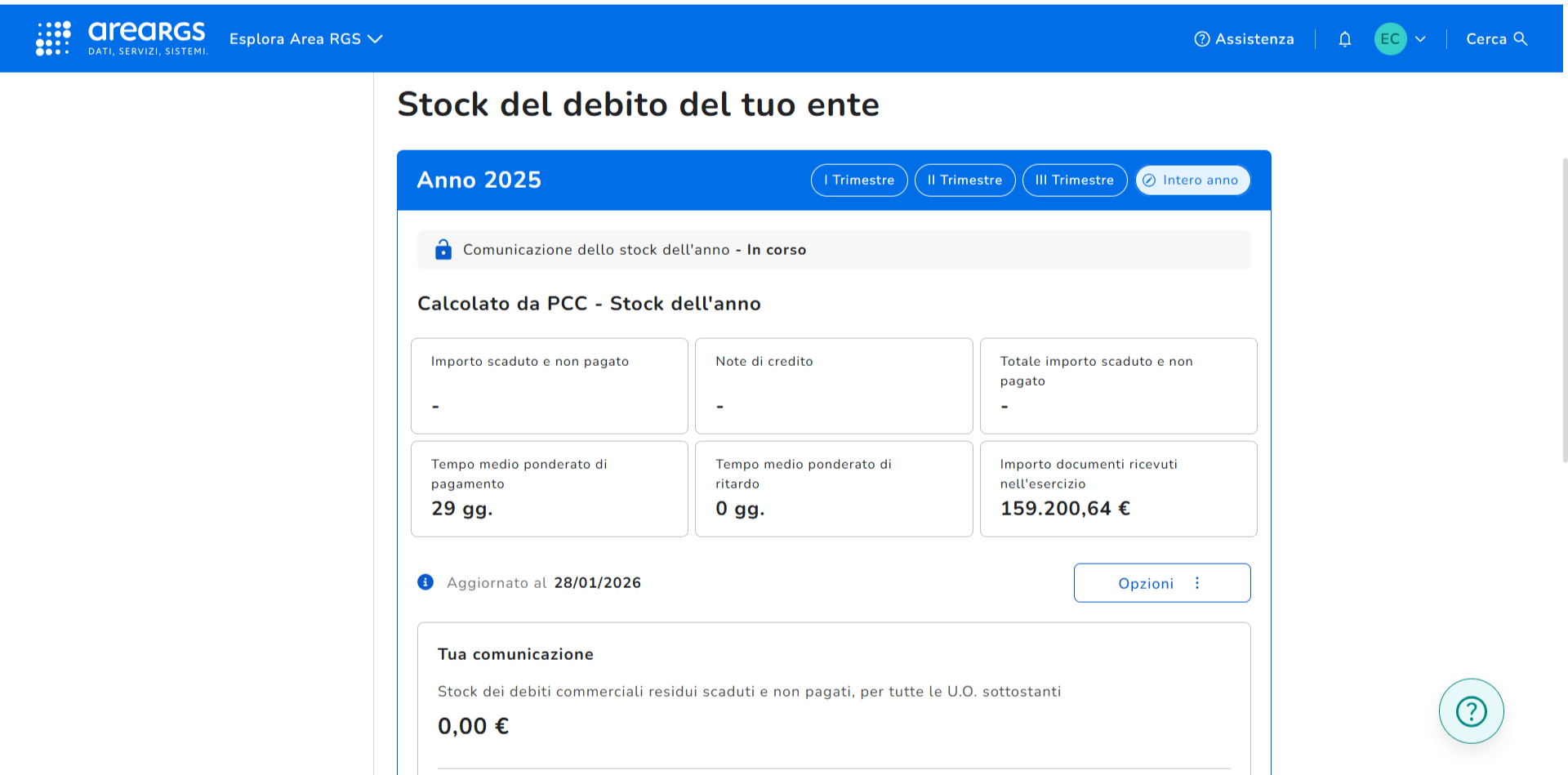Click the EC user avatar
Image resolution: width=1568 pixels, height=775 pixels.
click(1390, 38)
